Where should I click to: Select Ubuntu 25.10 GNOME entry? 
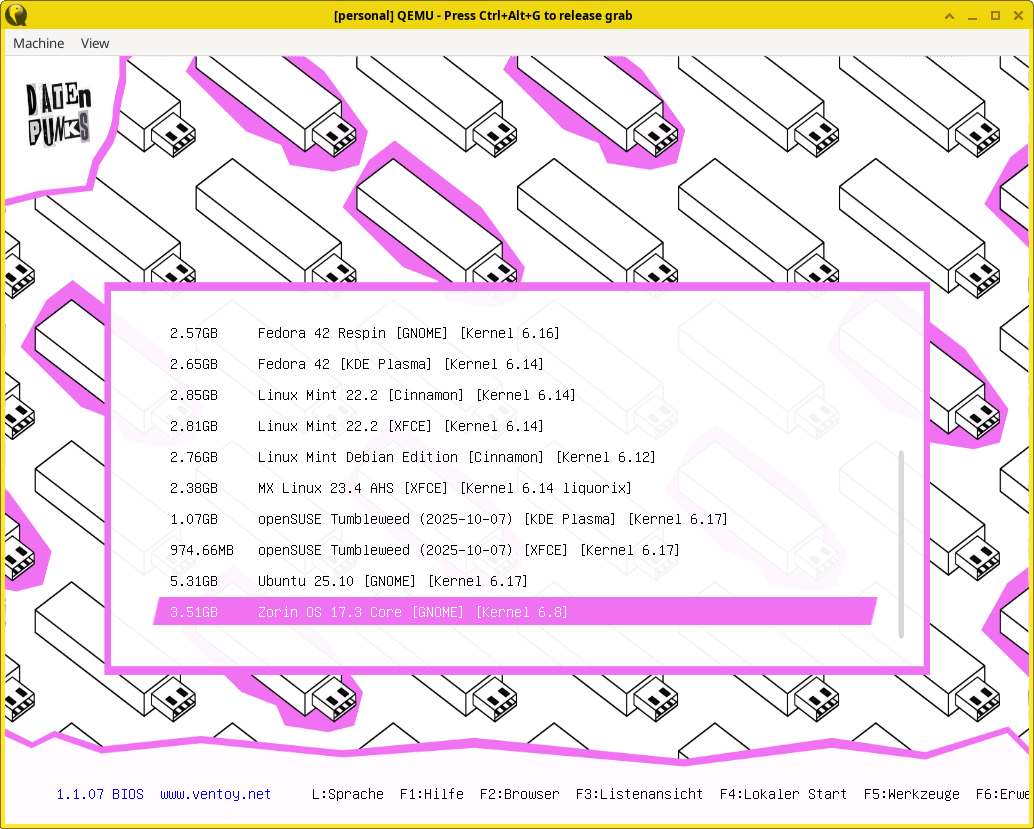point(392,581)
